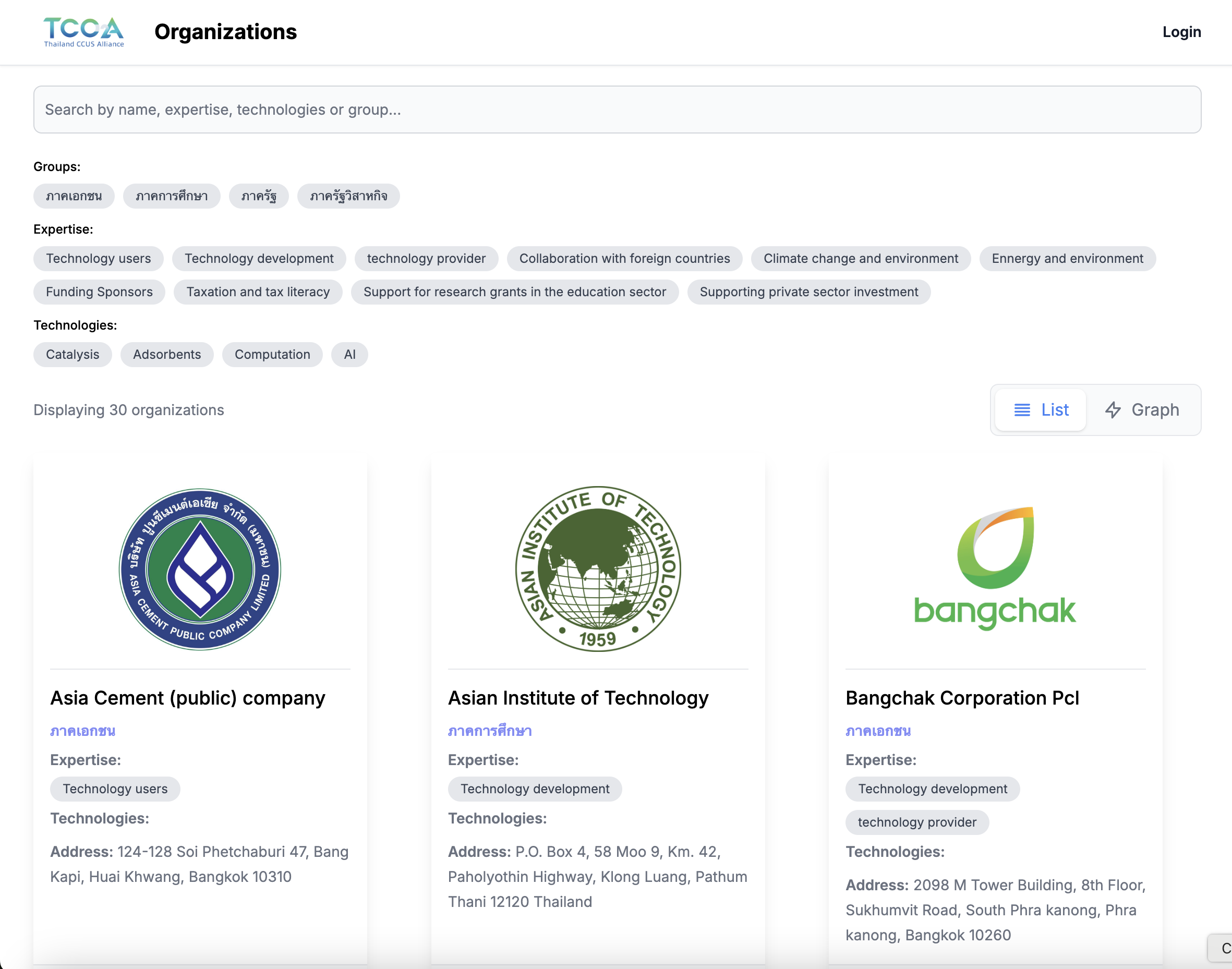Open the Asian Institute of Technology logo
This screenshot has height=969, width=1232.
598,569
